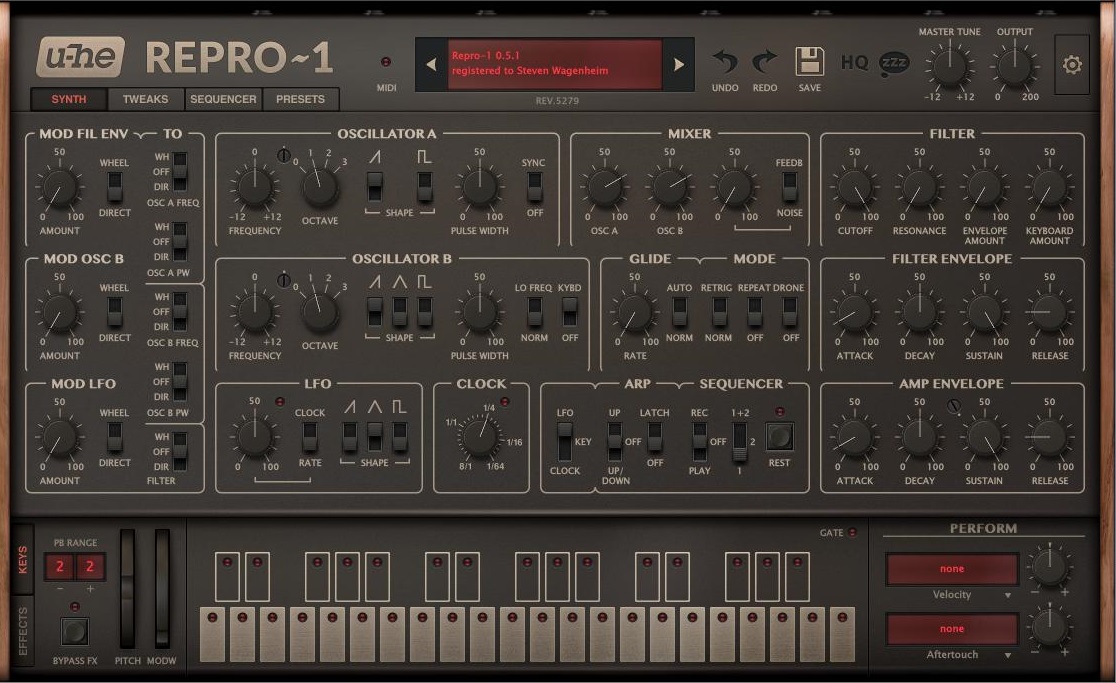Viewport: 1116px width, 683px height.
Task: Click the LFO rate LED indicator
Action: coord(280,402)
